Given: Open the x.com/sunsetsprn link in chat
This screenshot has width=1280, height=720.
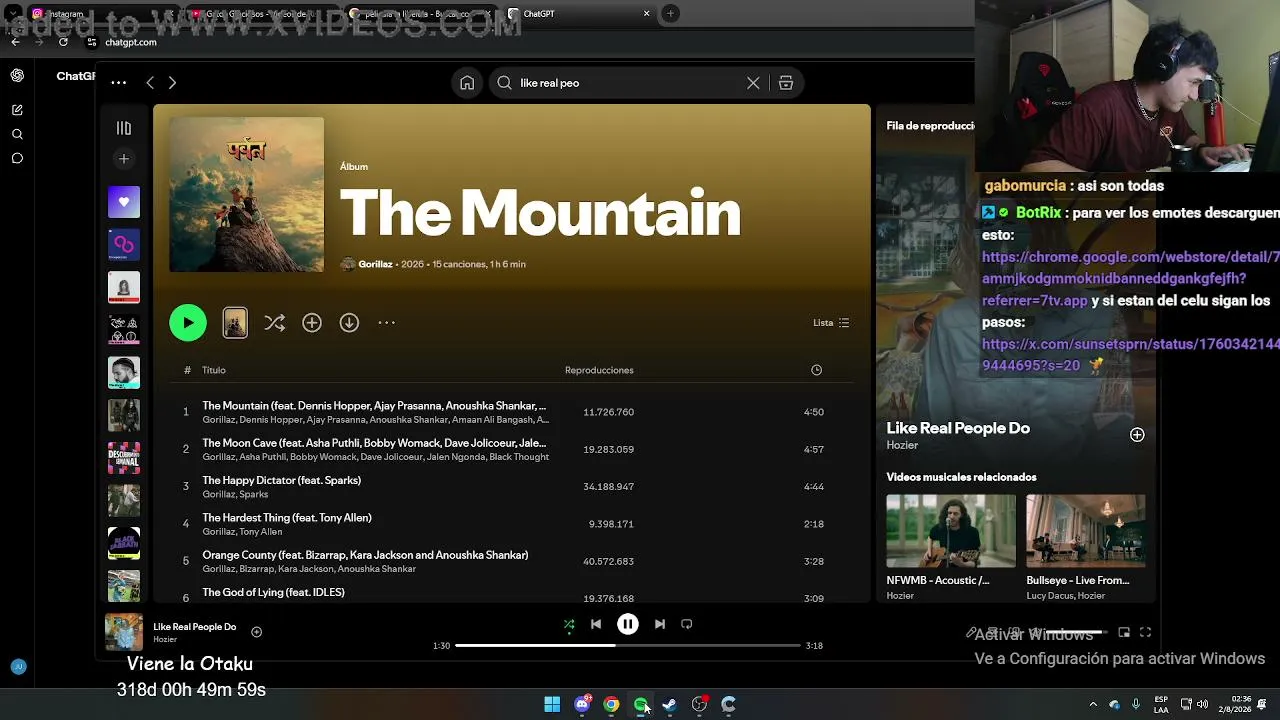Looking at the screenshot, I should (x=1131, y=354).
